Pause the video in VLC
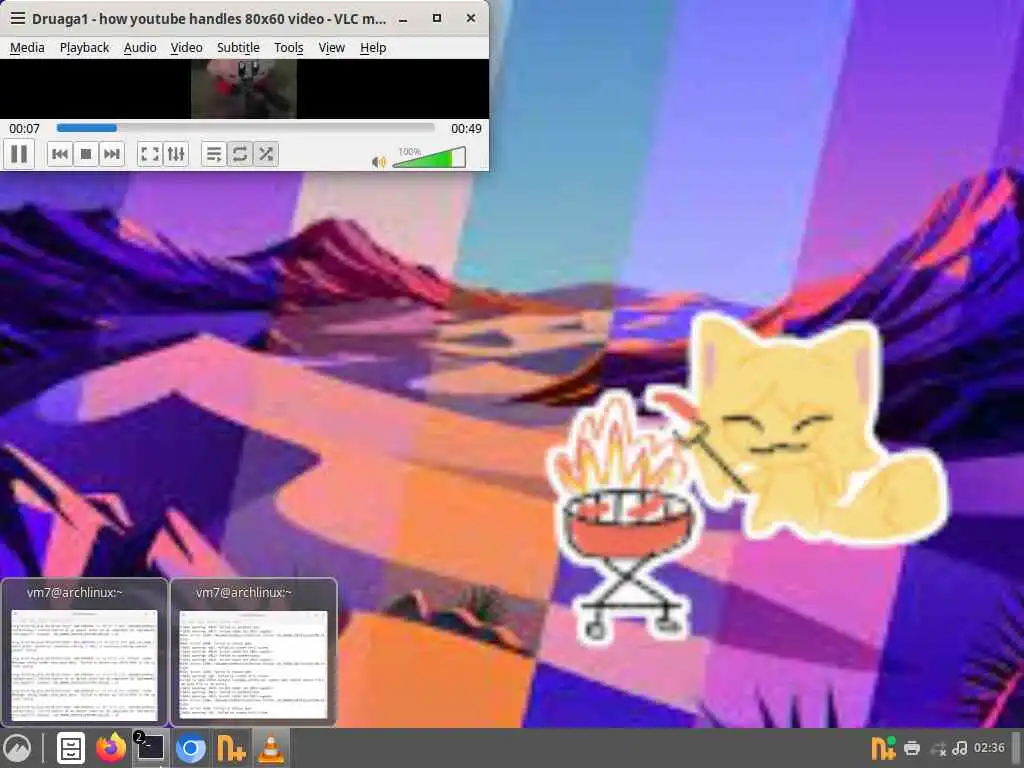Viewport: 1024px width, 768px height. (19, 154)
